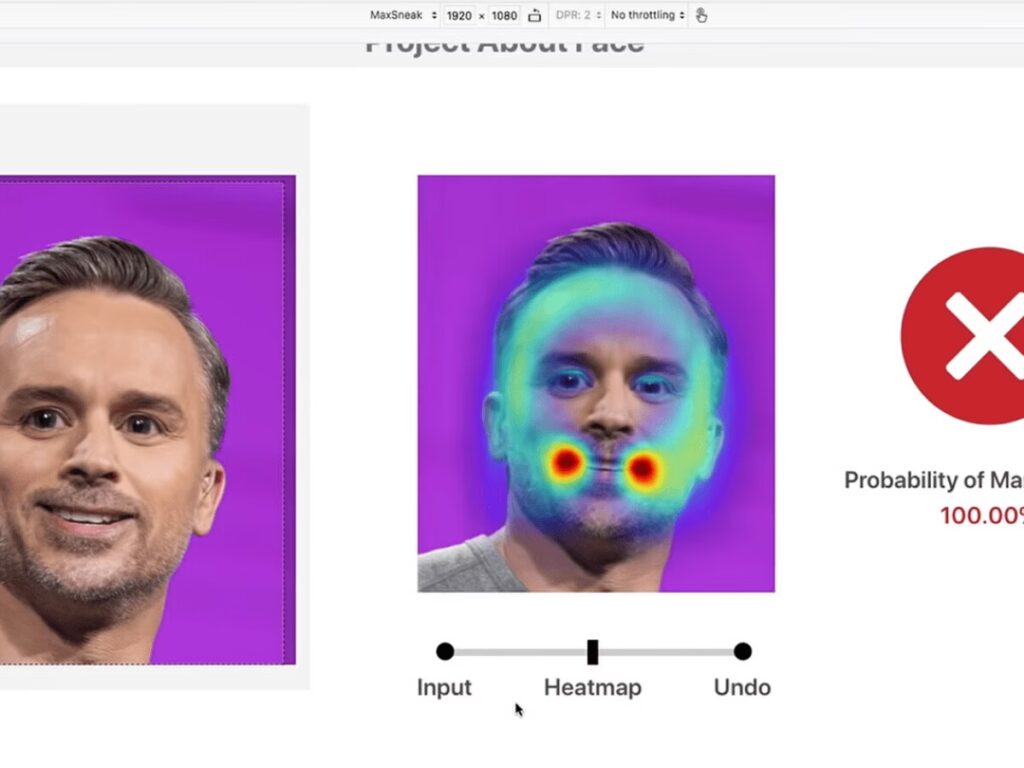Click the red X result icon
The width and height of the screenshot is (1024, 768).
(x=963, y=335)
